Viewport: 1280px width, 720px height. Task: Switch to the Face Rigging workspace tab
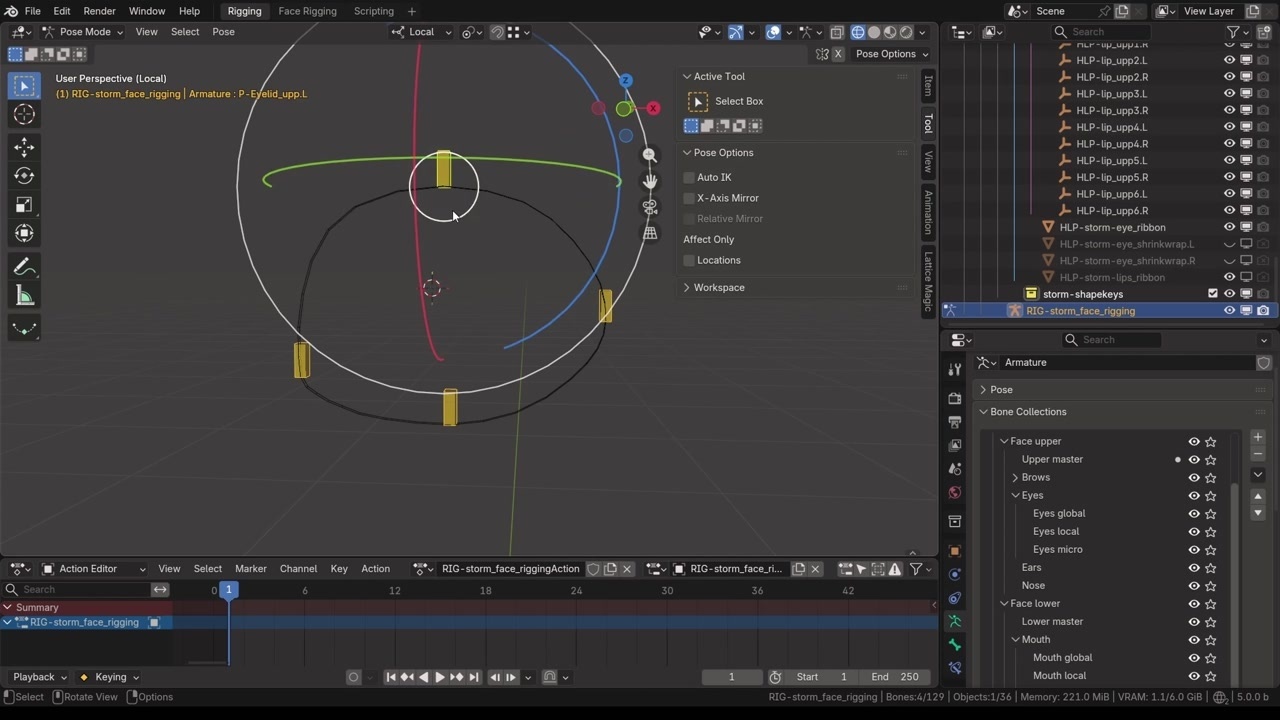point(307,11)
